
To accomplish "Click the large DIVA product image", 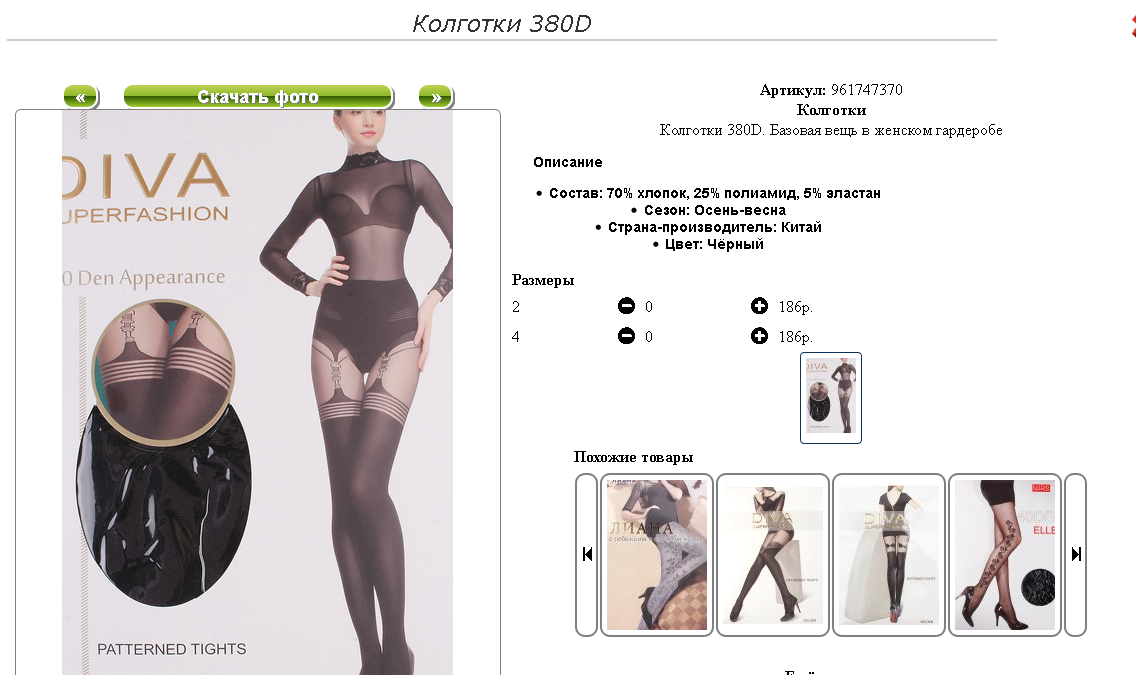I will pyautogui.click(x=257, y=392).
